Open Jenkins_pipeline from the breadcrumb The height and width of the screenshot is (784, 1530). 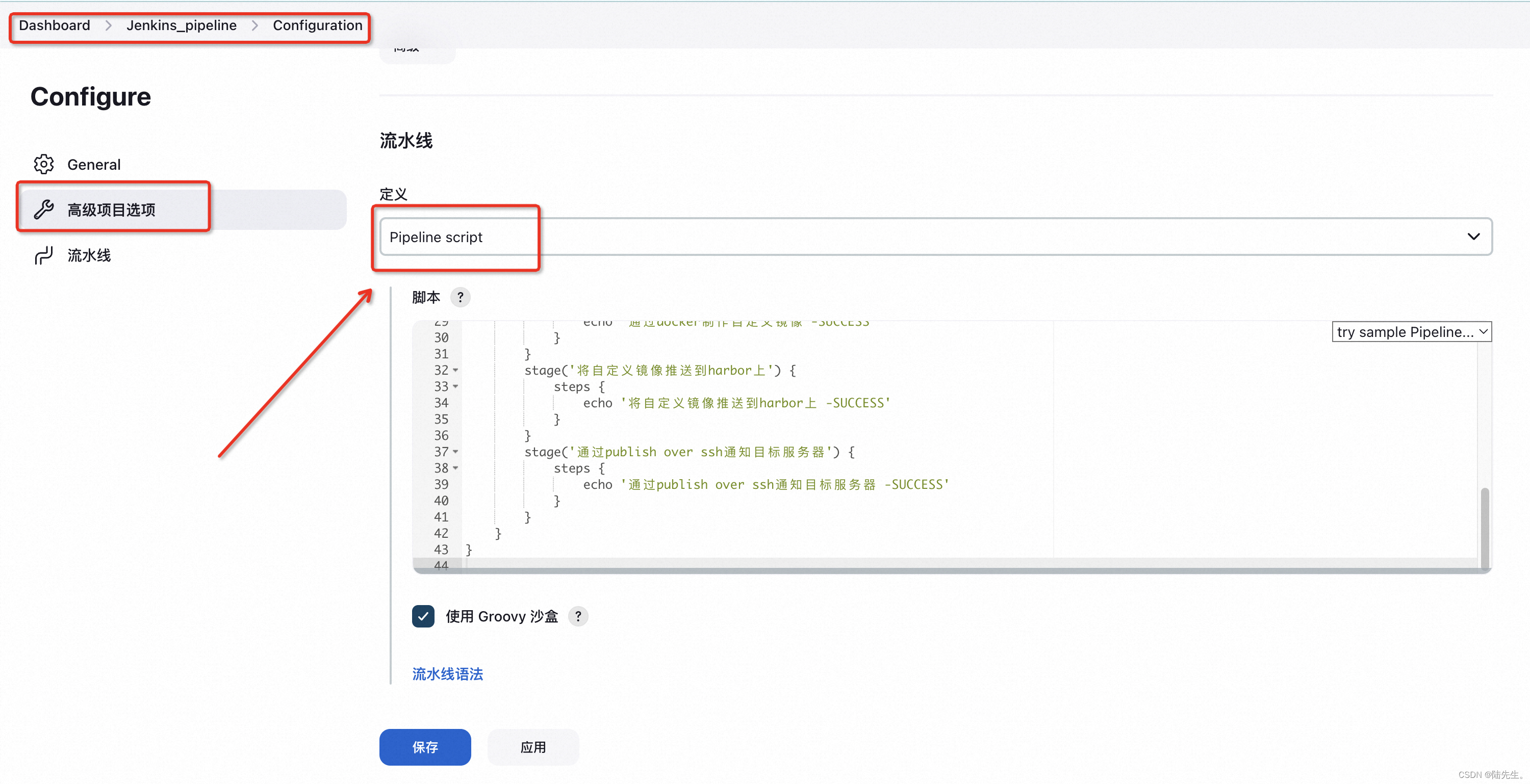click(x=181, y=25)
